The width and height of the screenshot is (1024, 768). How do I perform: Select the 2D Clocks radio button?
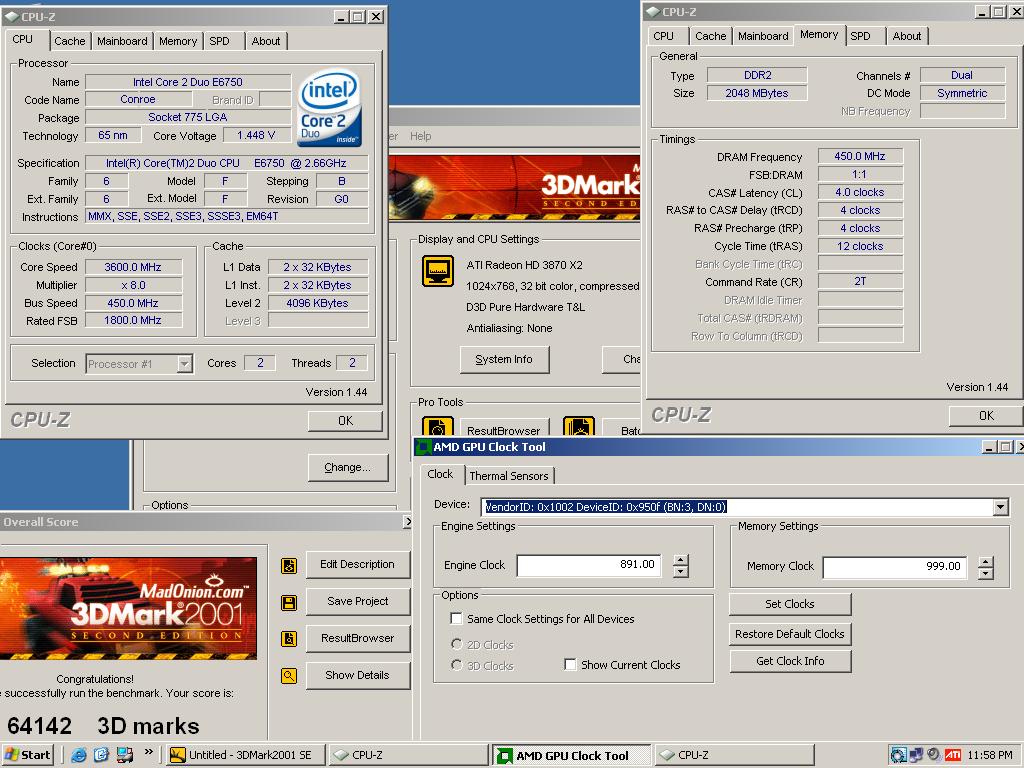pyautogui.click(x=456, y=644)
